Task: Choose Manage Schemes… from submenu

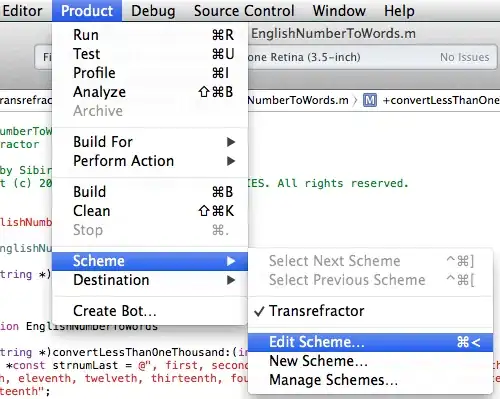Action: click(370, 380)
